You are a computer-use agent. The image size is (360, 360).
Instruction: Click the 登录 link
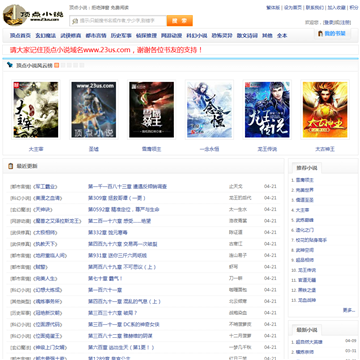328,23
